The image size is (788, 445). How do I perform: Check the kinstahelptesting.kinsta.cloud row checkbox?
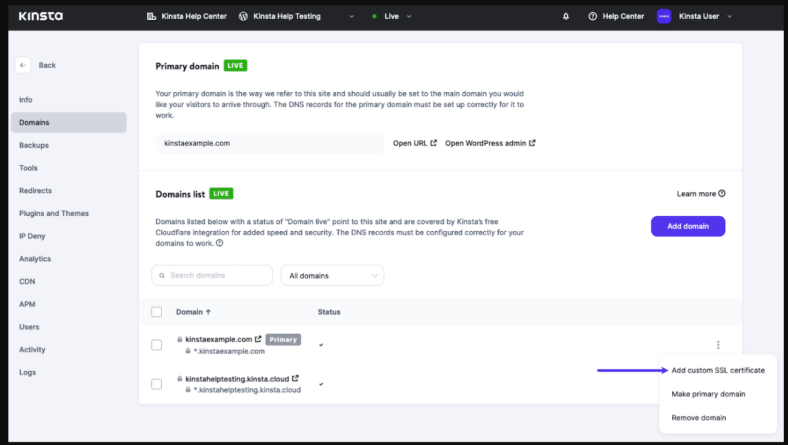[x=156, y=384]
